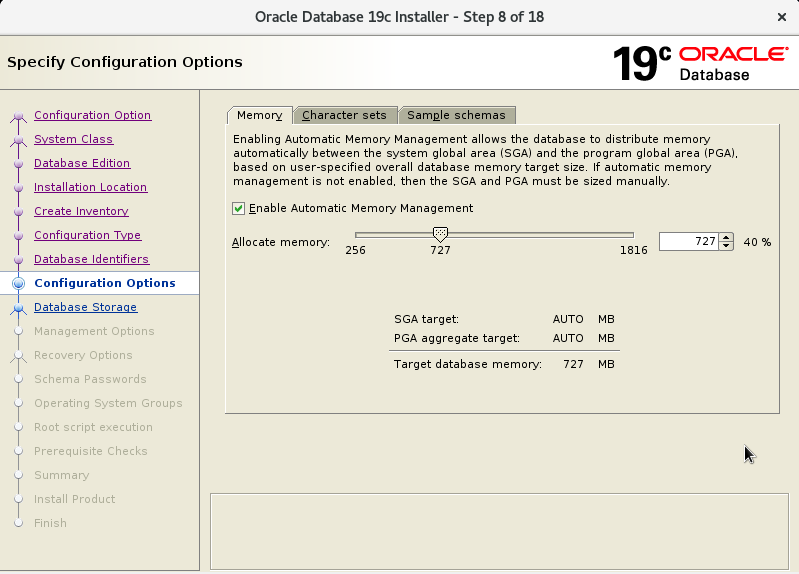This screenshot has height=574, width=799.
Task: Click the Database Edition step bullet icon
Action: tap(18, 164)
